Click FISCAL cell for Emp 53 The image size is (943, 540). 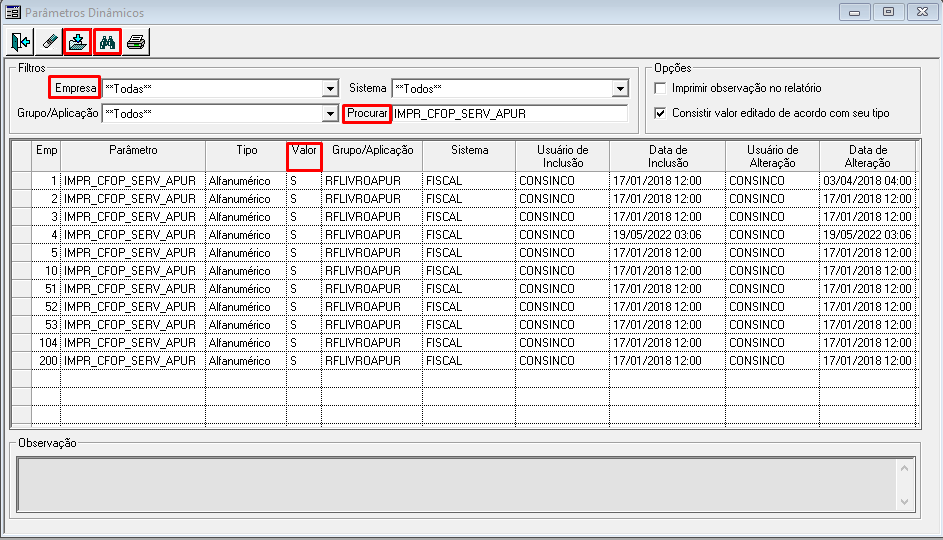coord(469,325)
